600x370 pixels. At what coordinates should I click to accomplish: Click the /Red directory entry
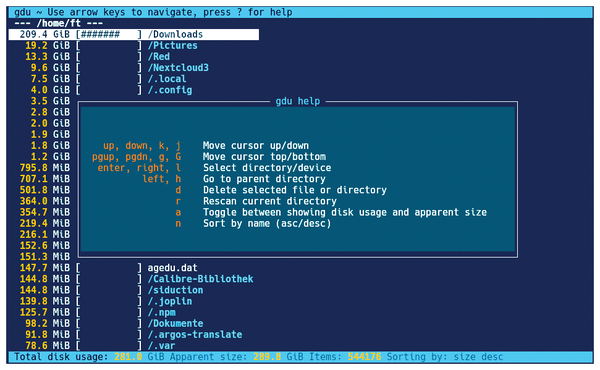coord(159,57)
